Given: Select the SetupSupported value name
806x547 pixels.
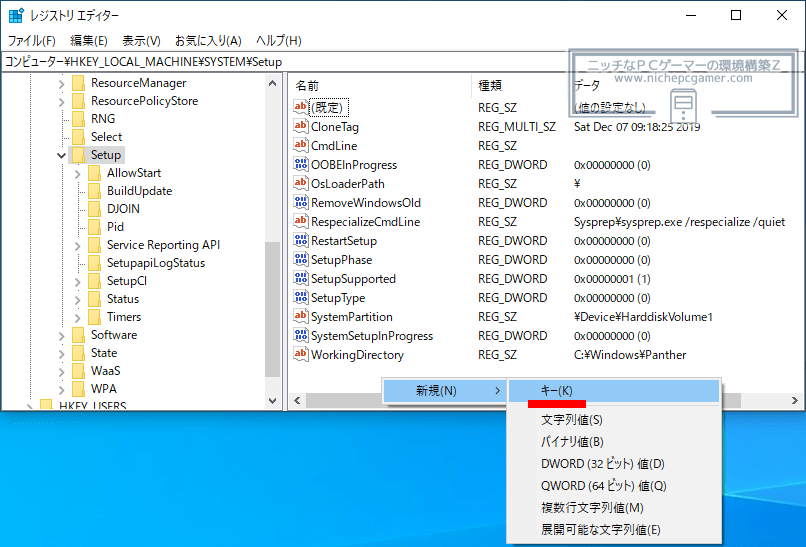Looking at the screenshot, I should (353, 279).
